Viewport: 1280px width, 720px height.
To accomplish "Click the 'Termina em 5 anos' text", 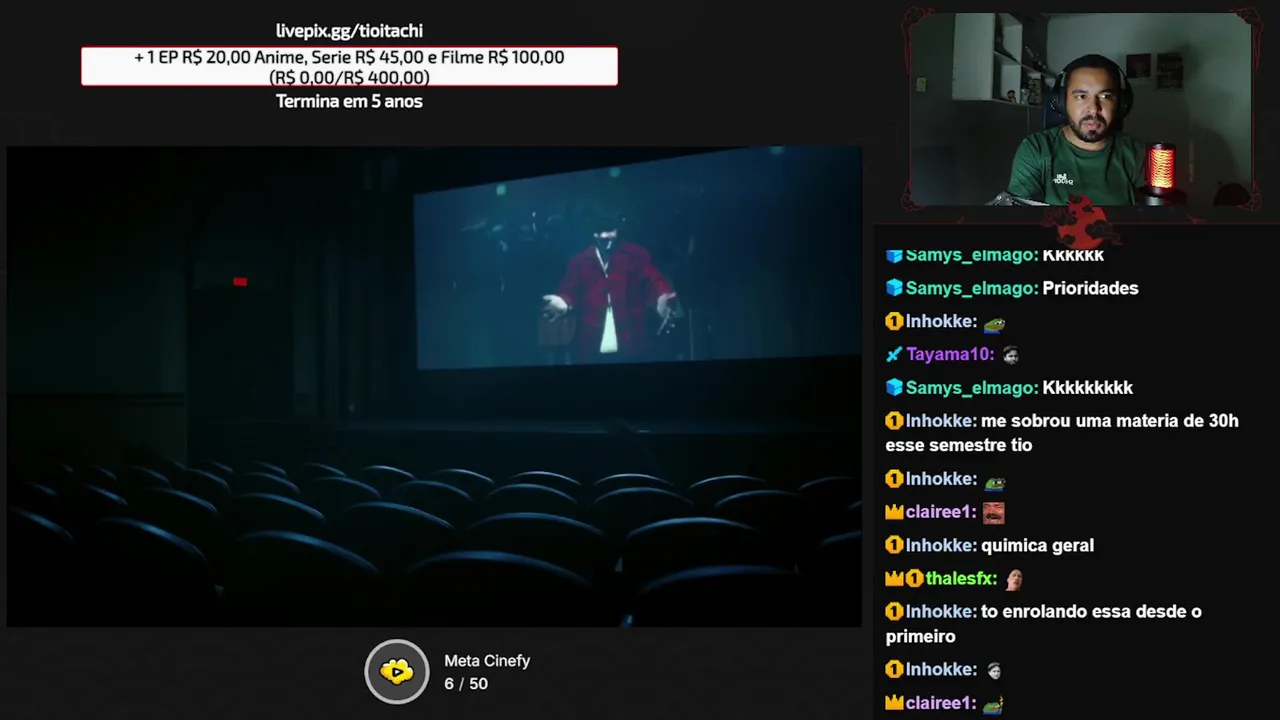I will click(349, 101).
